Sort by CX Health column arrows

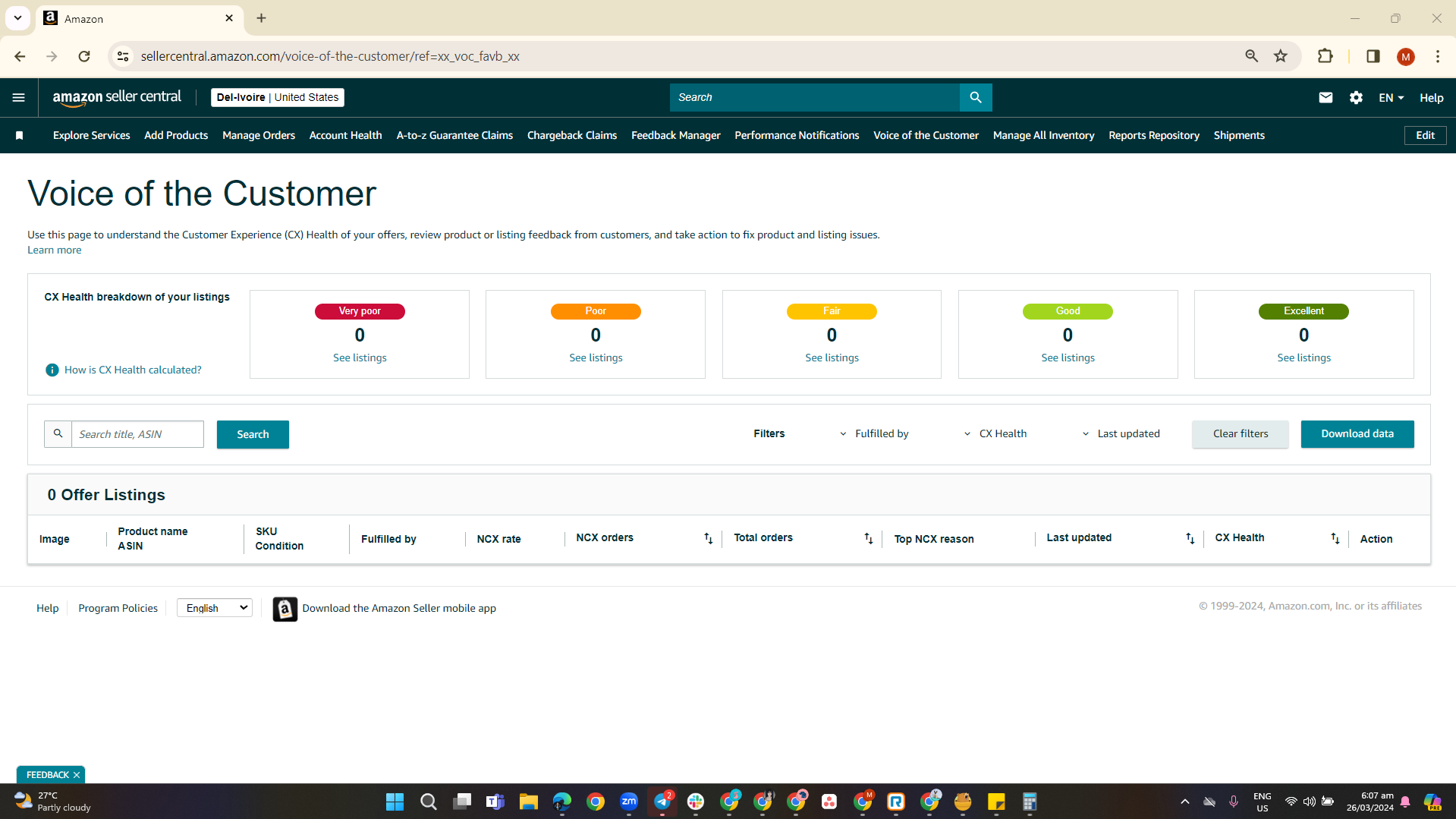1335,538
